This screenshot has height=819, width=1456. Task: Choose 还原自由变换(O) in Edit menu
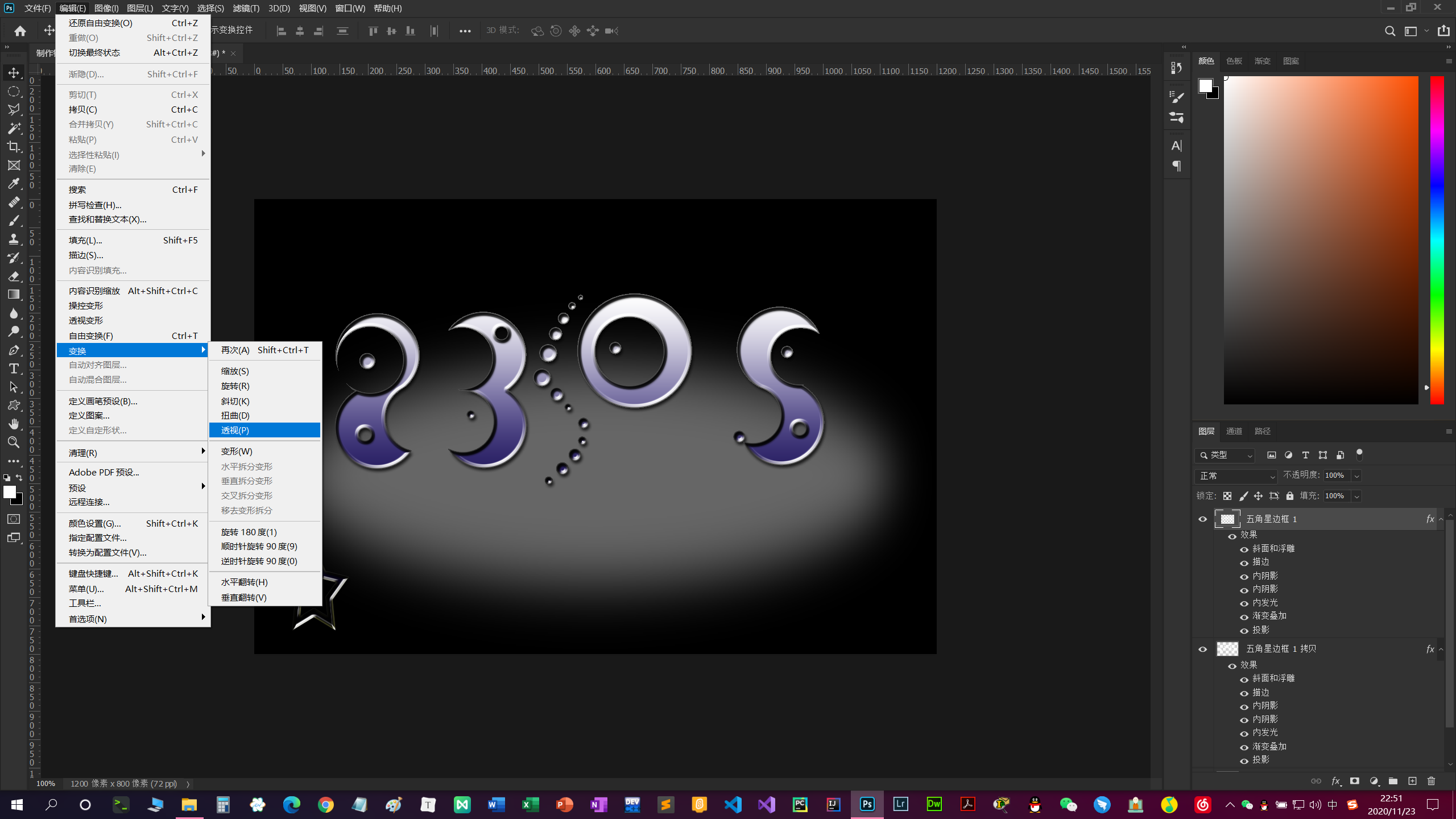point(133,23)
